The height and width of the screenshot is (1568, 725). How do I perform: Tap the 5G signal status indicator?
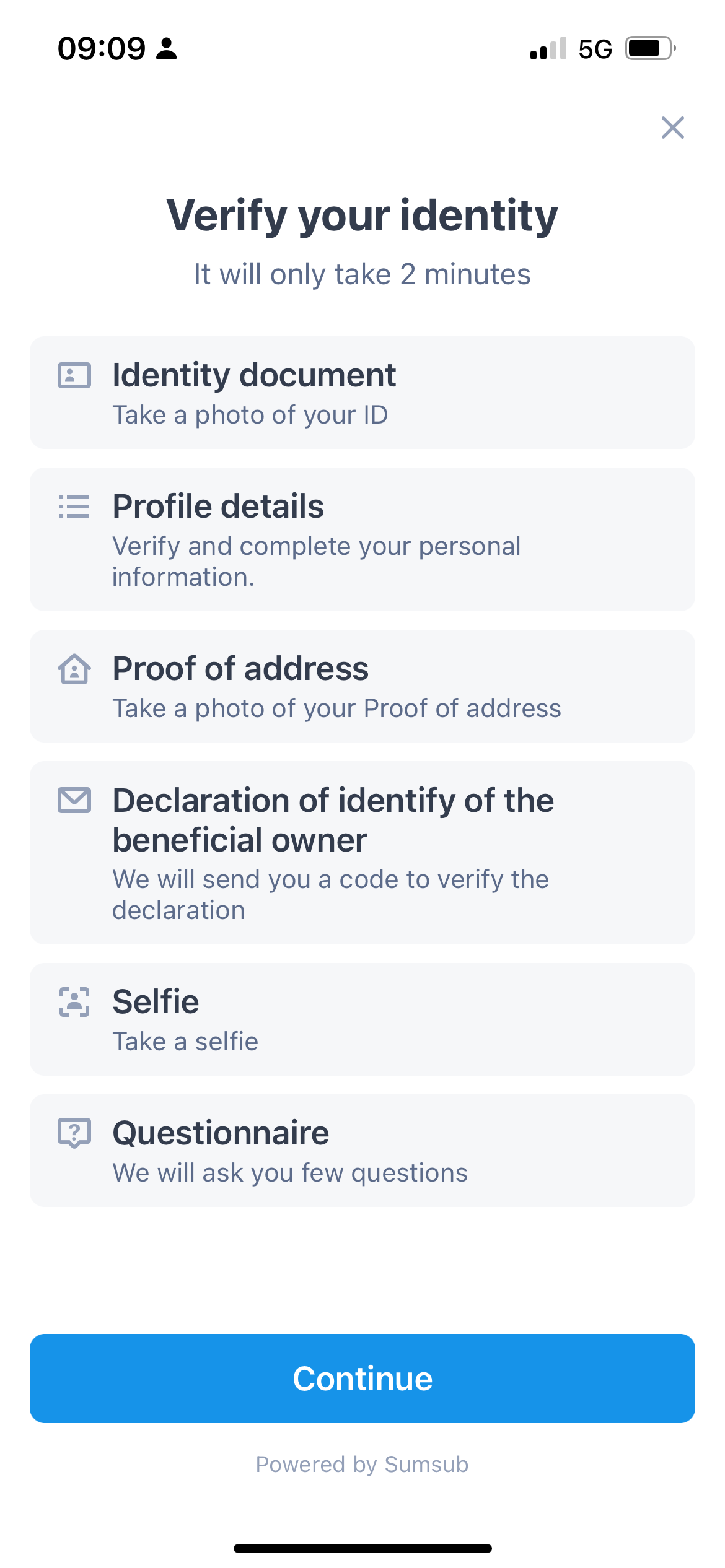pos(595,49)
